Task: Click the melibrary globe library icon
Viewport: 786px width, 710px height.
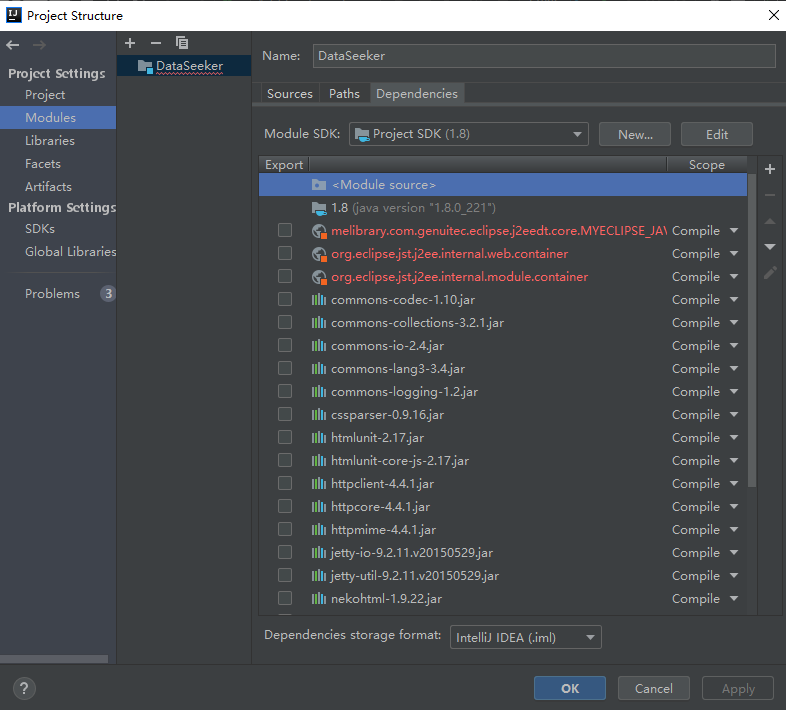Action: (x=319, y=231)
